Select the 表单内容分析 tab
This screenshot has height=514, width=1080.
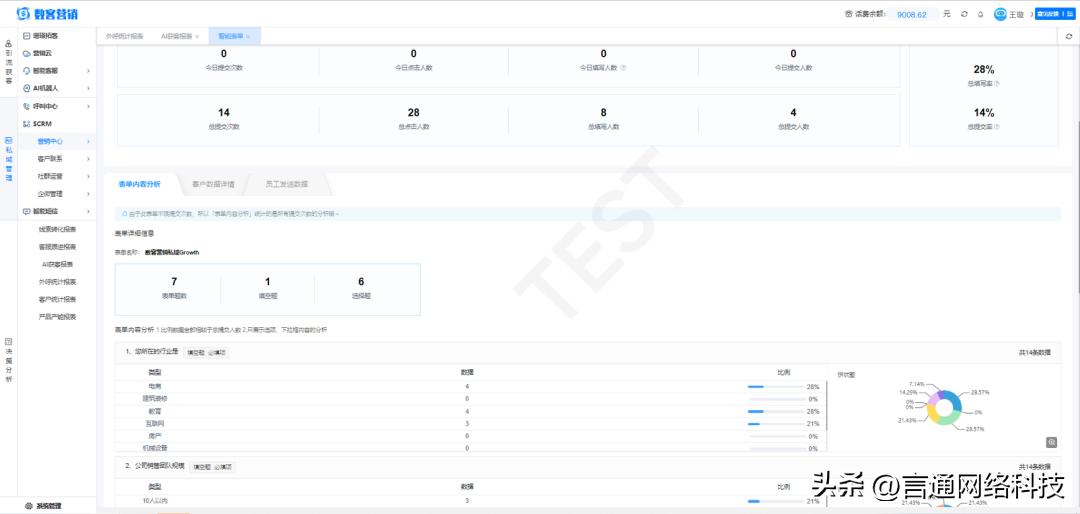140,184
